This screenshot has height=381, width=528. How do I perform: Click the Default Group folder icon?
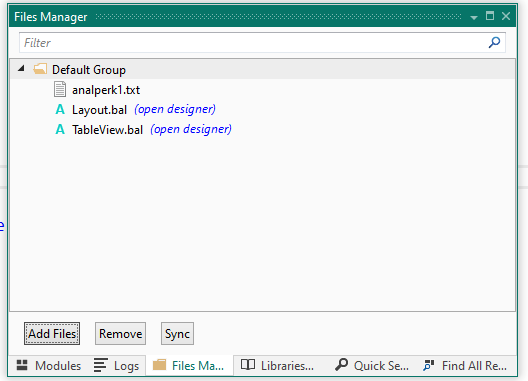point(40,69)
